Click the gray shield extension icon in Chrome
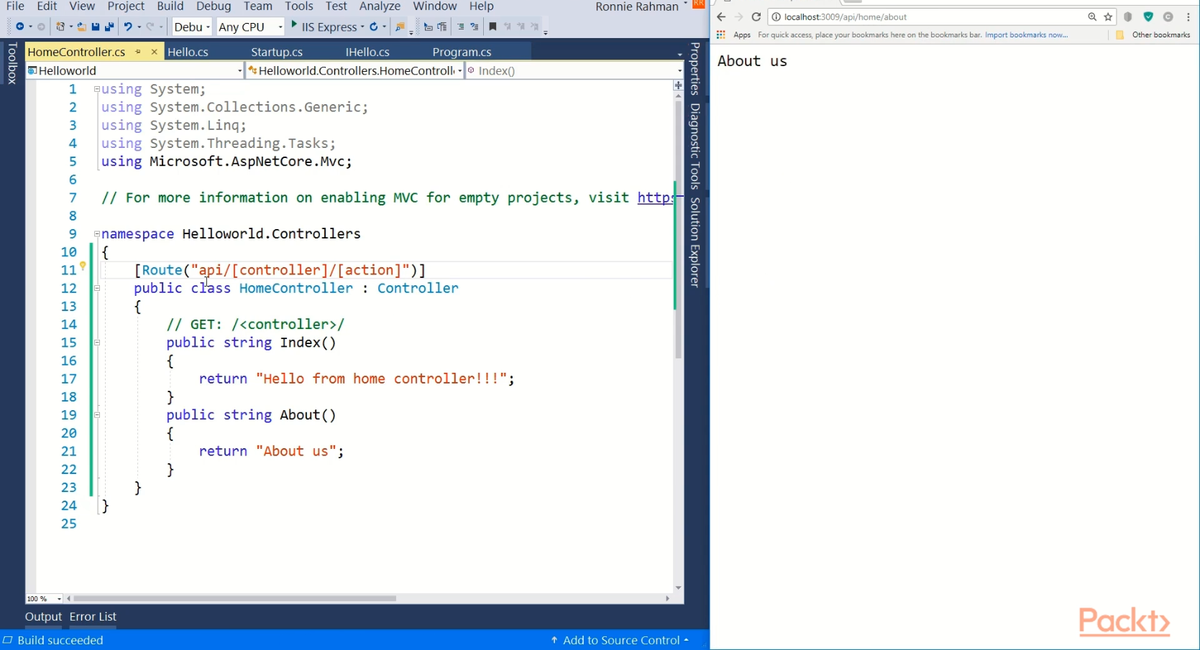The height and width of the screenshot is (650, 1200). click(x=1127, y=17)
